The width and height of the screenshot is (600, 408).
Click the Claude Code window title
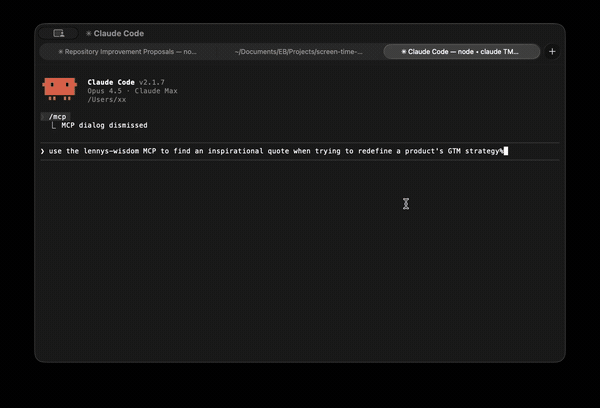coord(119,33)
